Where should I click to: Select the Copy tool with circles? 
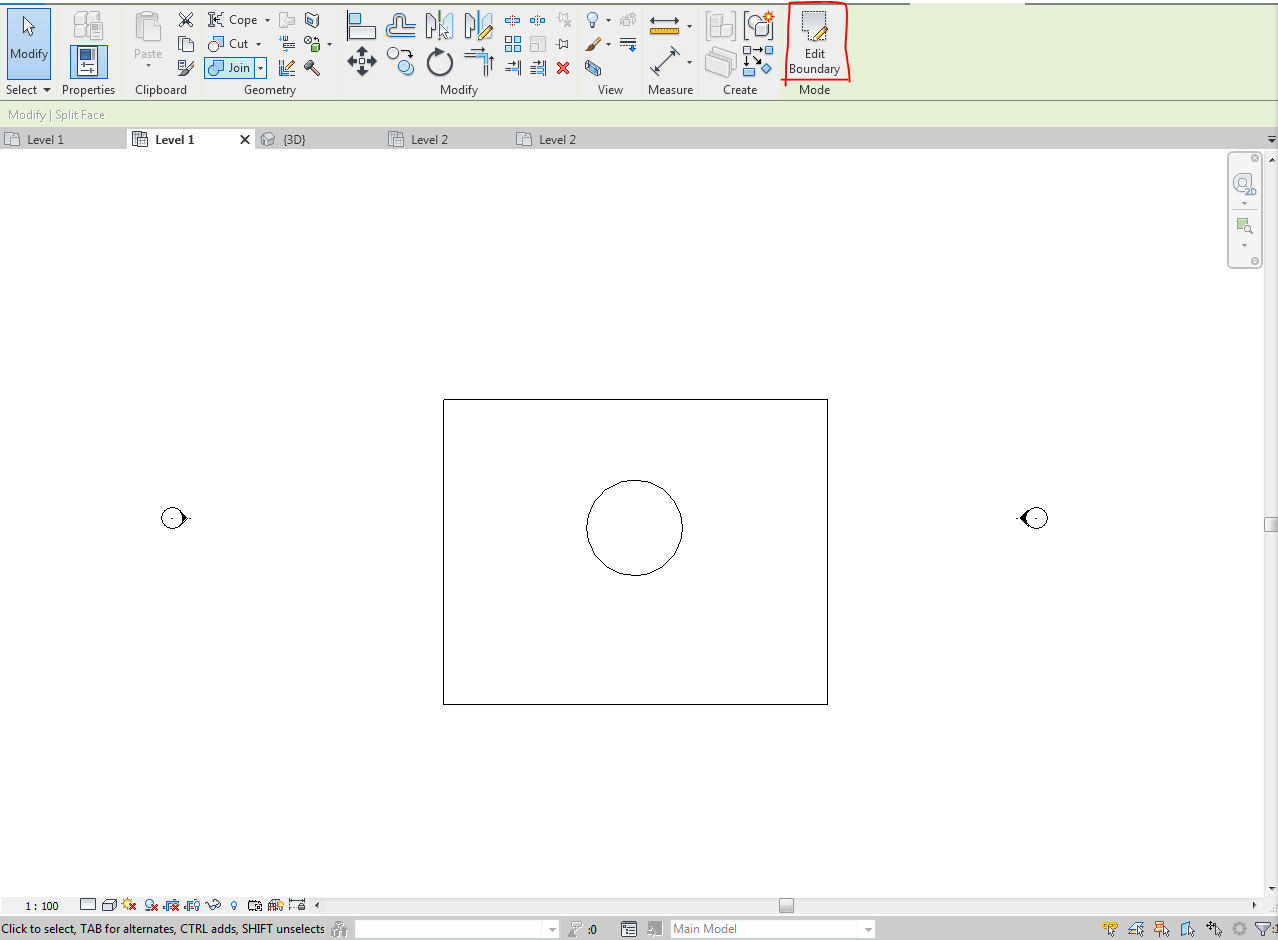(x=401, y=62)
